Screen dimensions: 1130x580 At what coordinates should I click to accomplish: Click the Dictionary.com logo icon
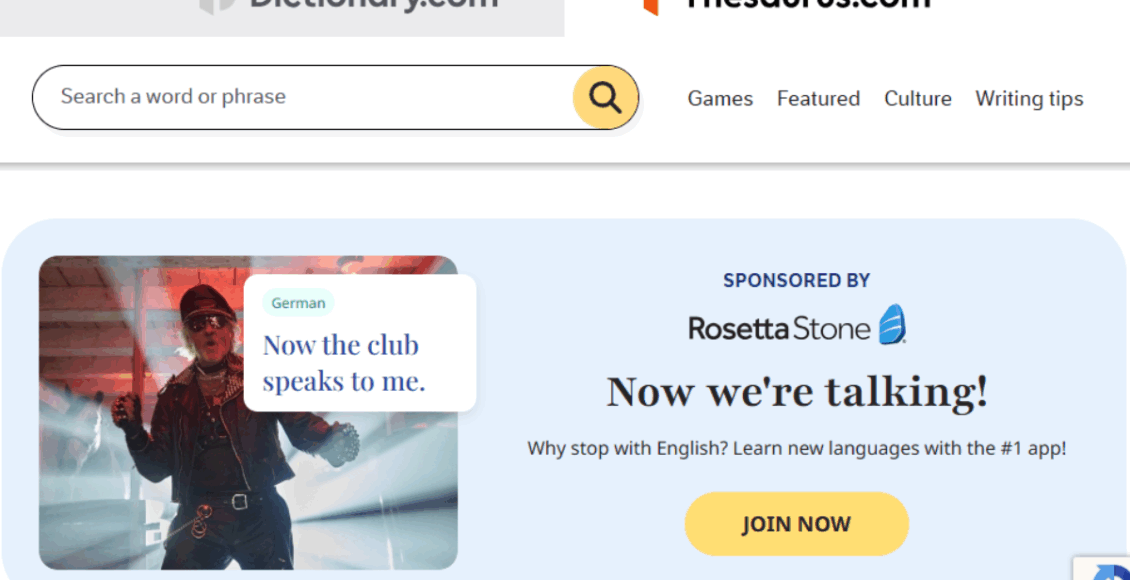point(218,6)
